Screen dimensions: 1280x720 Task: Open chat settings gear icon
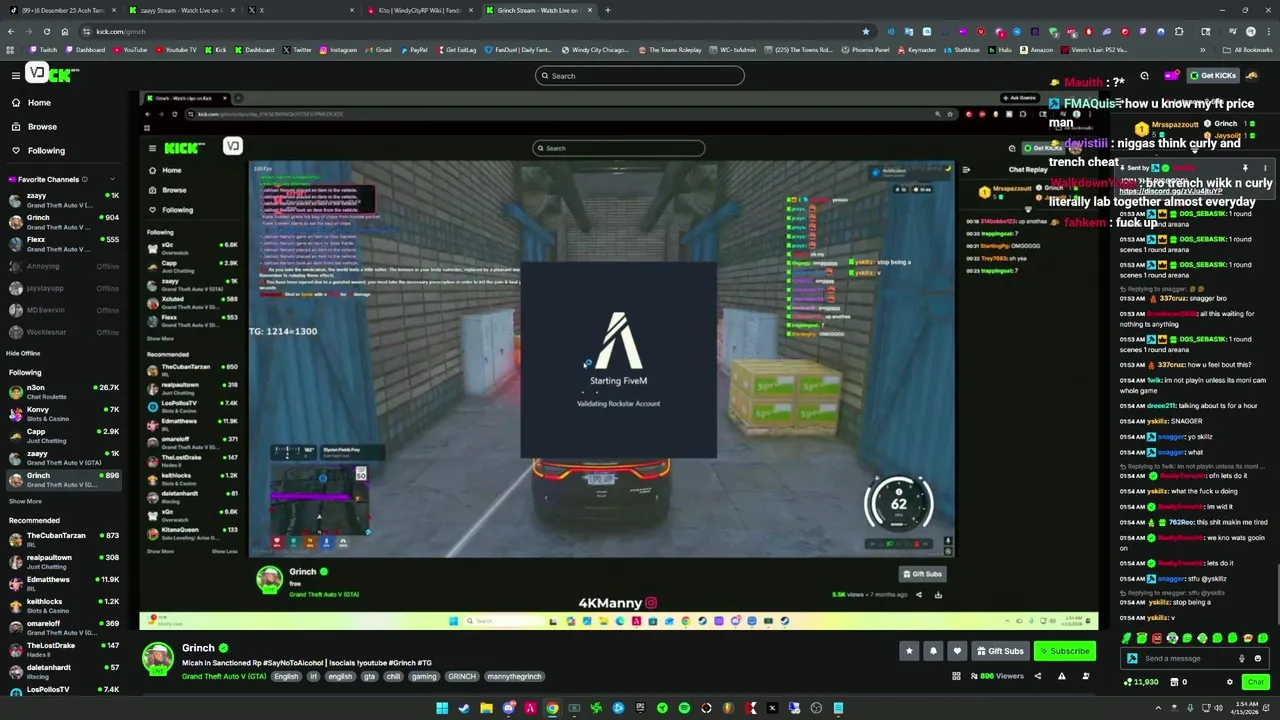1230,682
